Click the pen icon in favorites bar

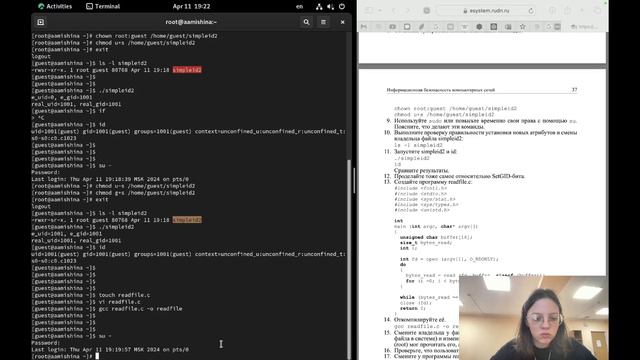422,27
